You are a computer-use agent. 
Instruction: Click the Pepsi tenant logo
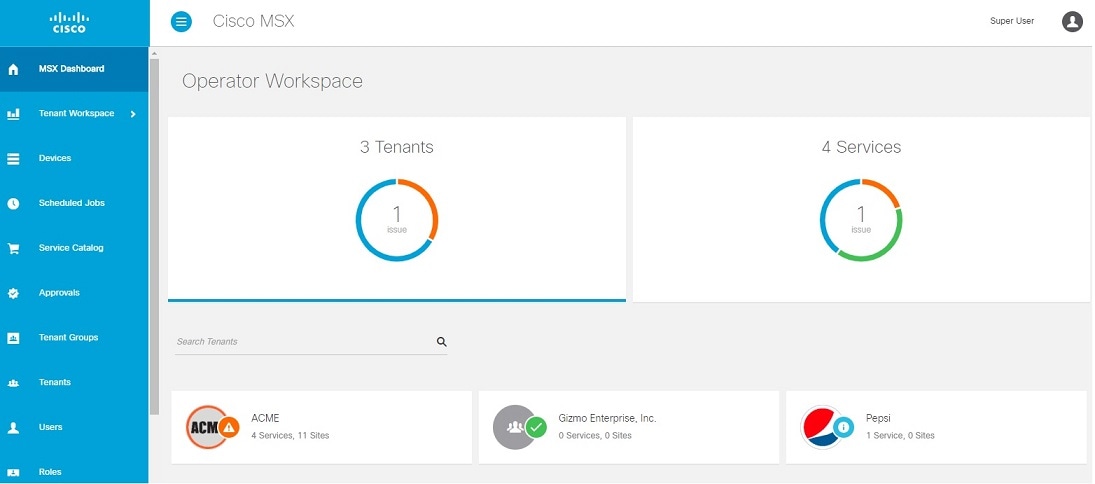tap(822, 427)
